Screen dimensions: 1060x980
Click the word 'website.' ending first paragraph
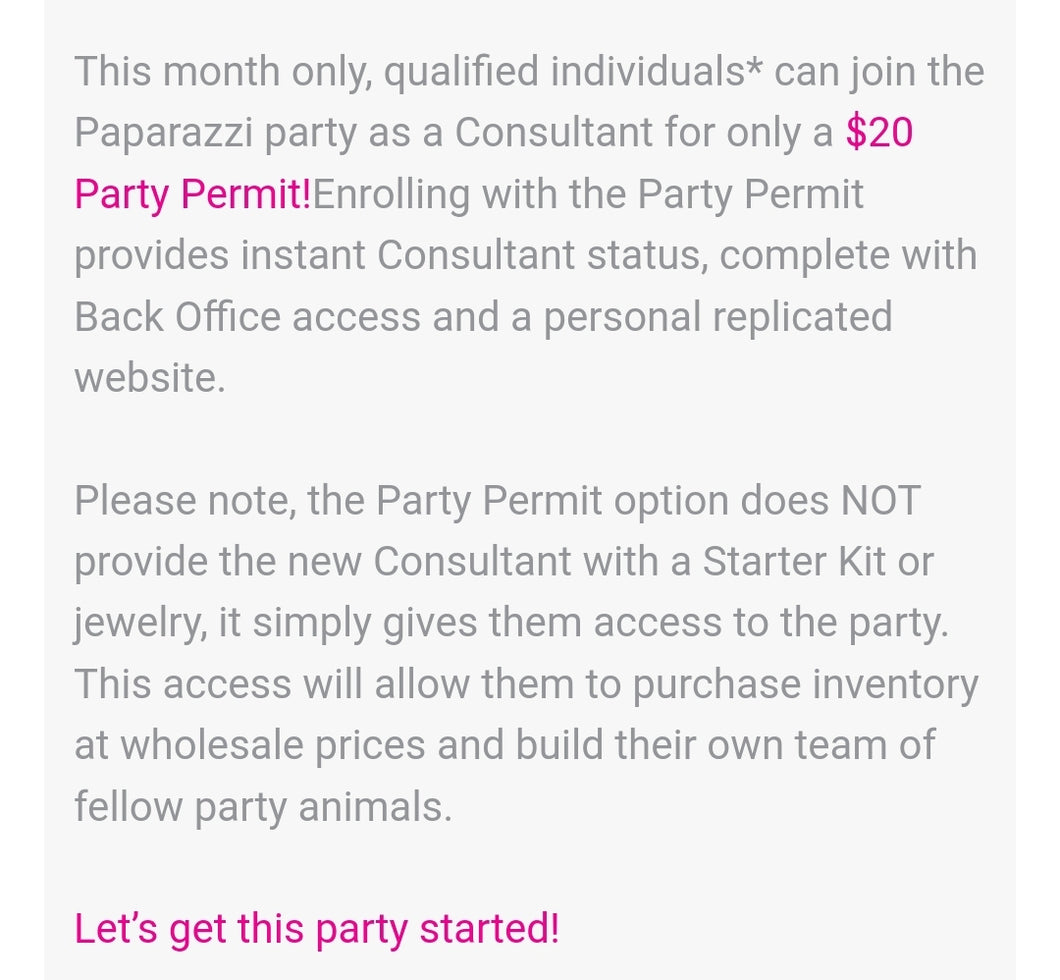point(150,378)
